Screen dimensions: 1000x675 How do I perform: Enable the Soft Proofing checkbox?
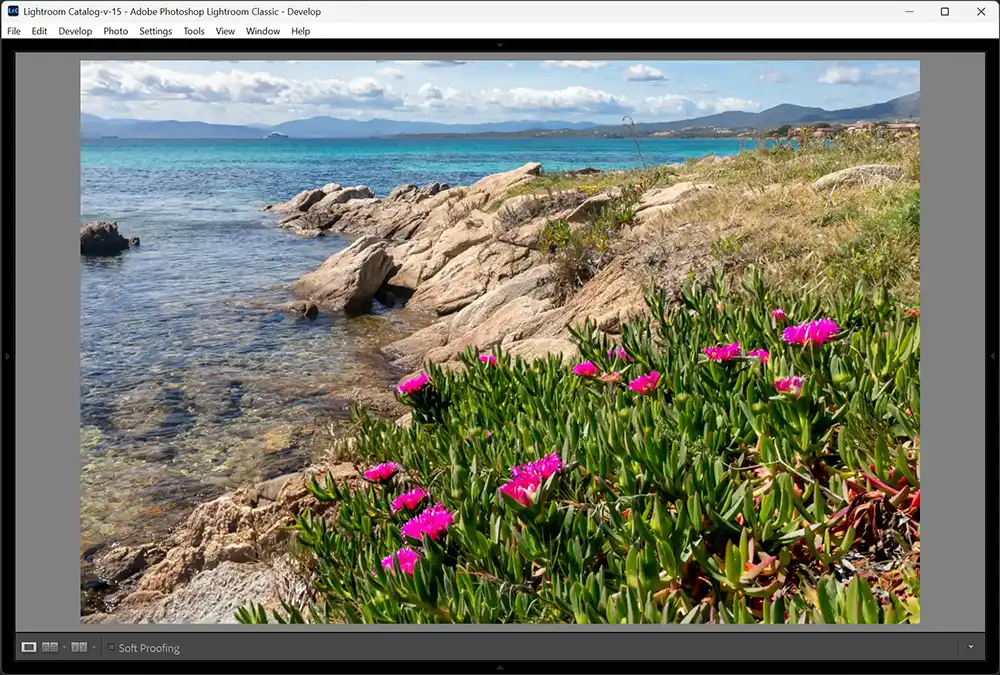111,646
